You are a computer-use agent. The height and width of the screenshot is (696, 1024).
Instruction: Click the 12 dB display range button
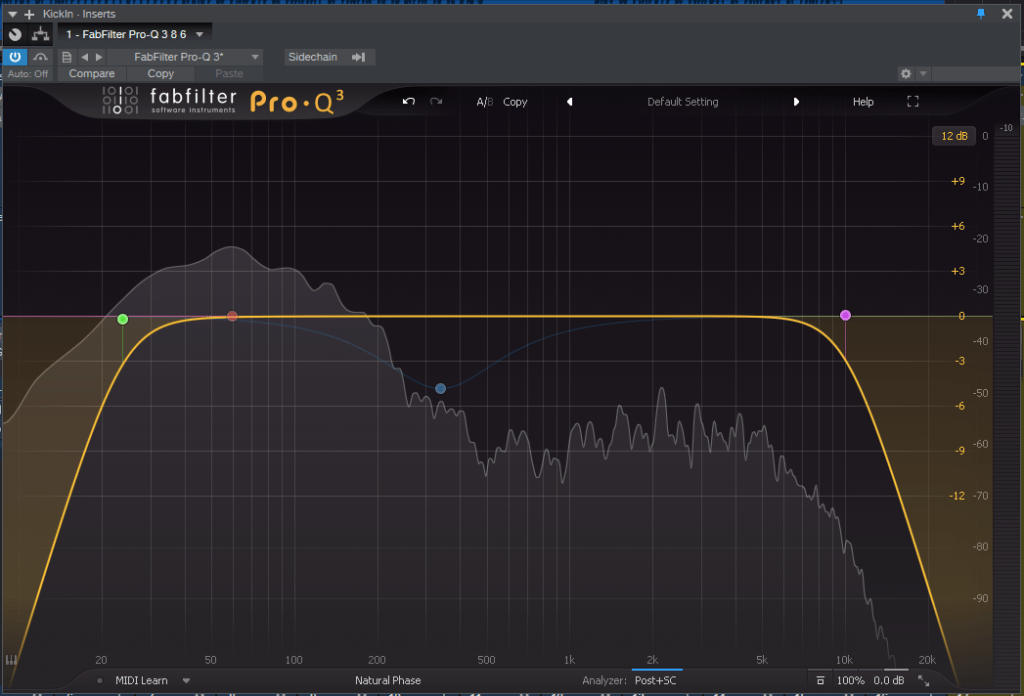pyautogui.click(x=953, y=136)
